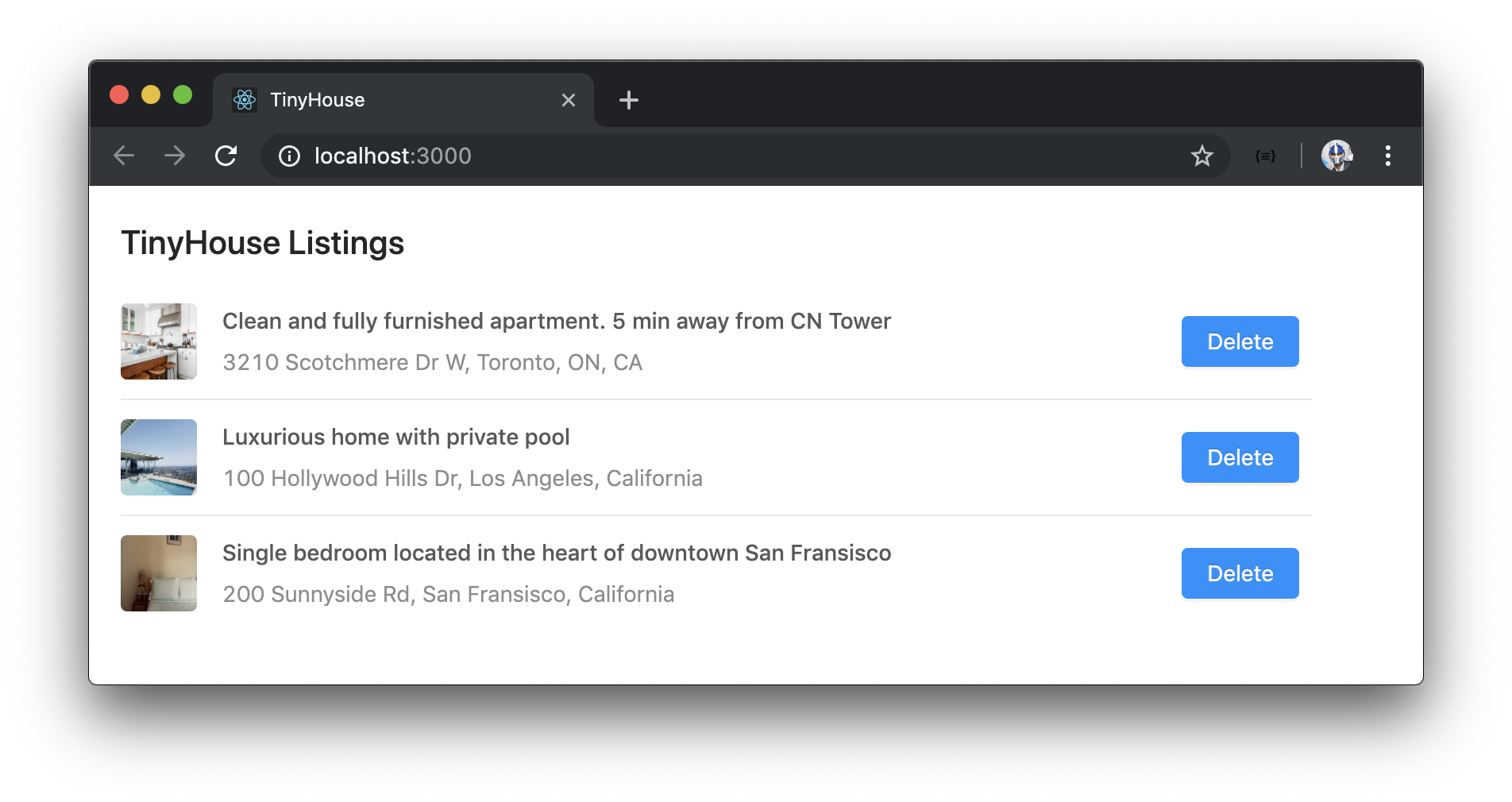Delete the Toronto apartment listing
Viewport: 1512px width, 802px height.
click(x=1240, y=341)
